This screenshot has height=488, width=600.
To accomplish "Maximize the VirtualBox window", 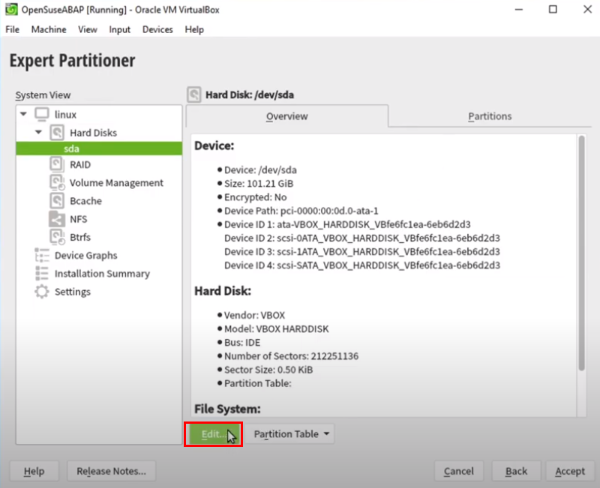I will tap(553, 10).
